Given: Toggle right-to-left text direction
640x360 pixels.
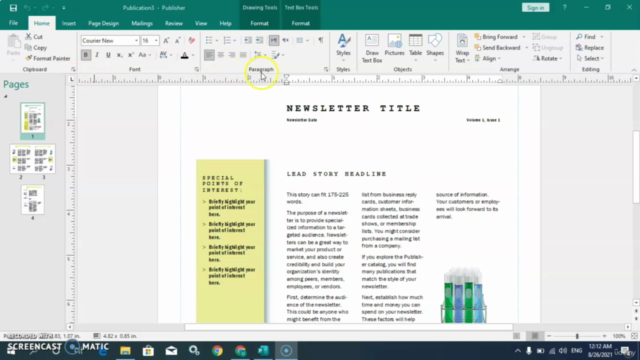Looking at the screenshot, I should (x=286, y=40).
